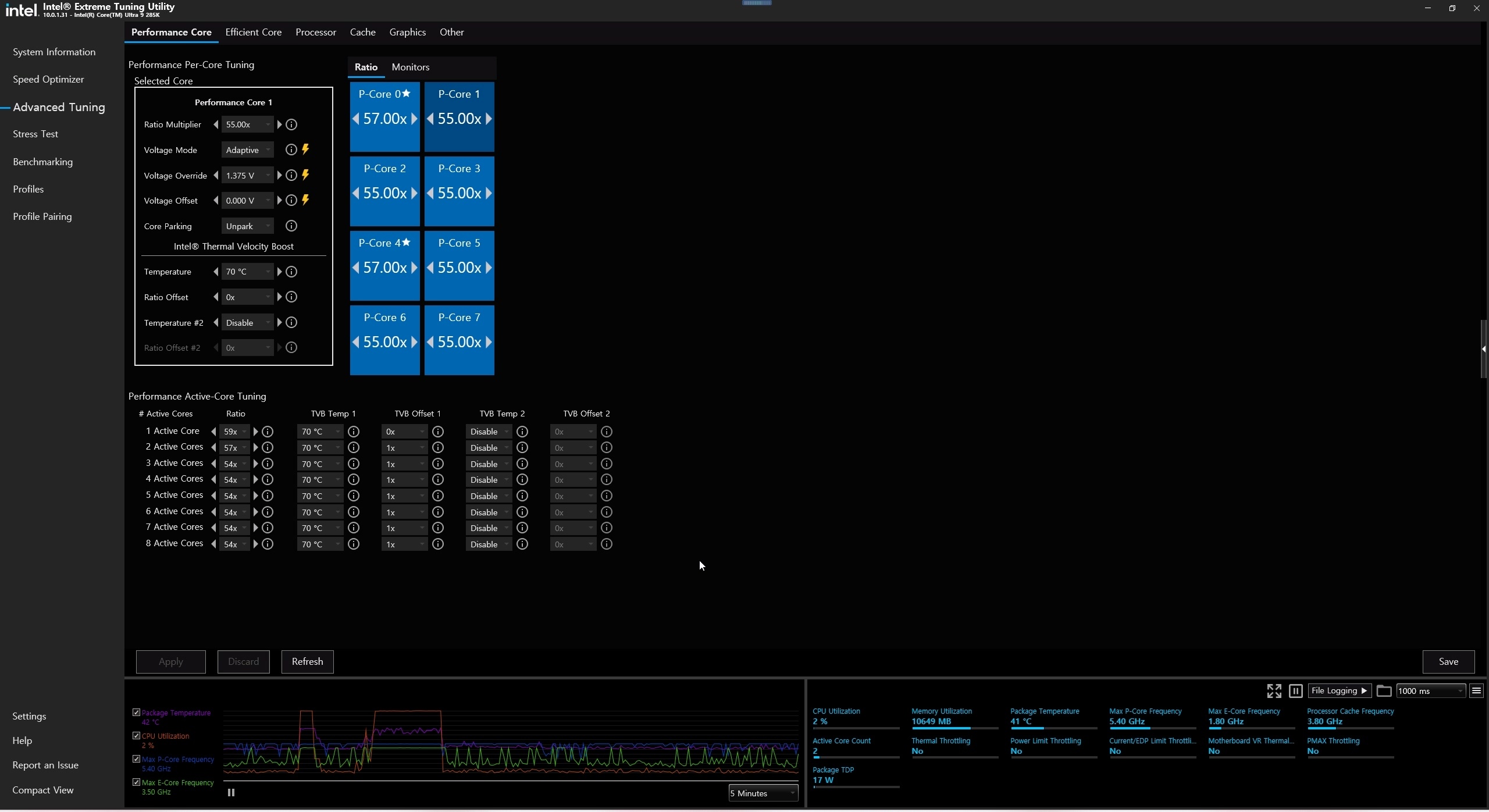Switch to Graphics tab

click(x=408, y=32)
